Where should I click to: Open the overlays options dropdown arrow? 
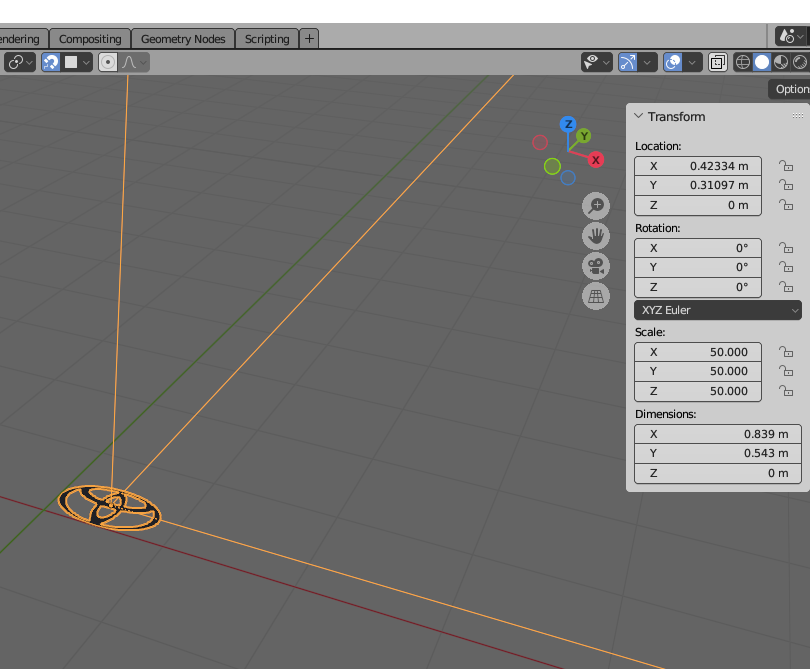692,63
